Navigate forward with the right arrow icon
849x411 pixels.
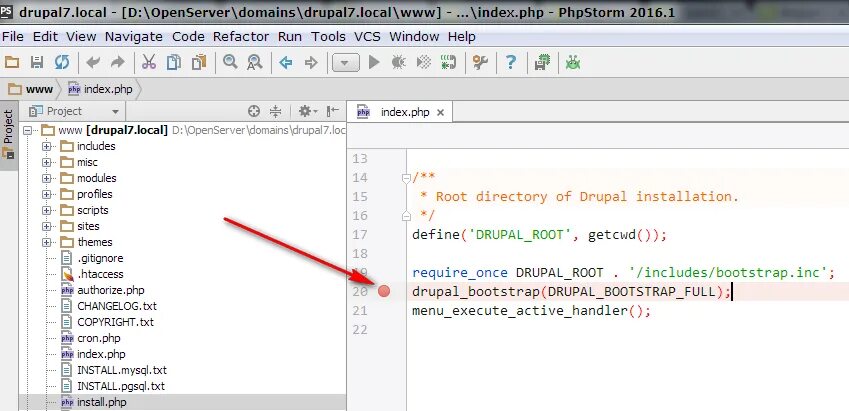(311, 63)
